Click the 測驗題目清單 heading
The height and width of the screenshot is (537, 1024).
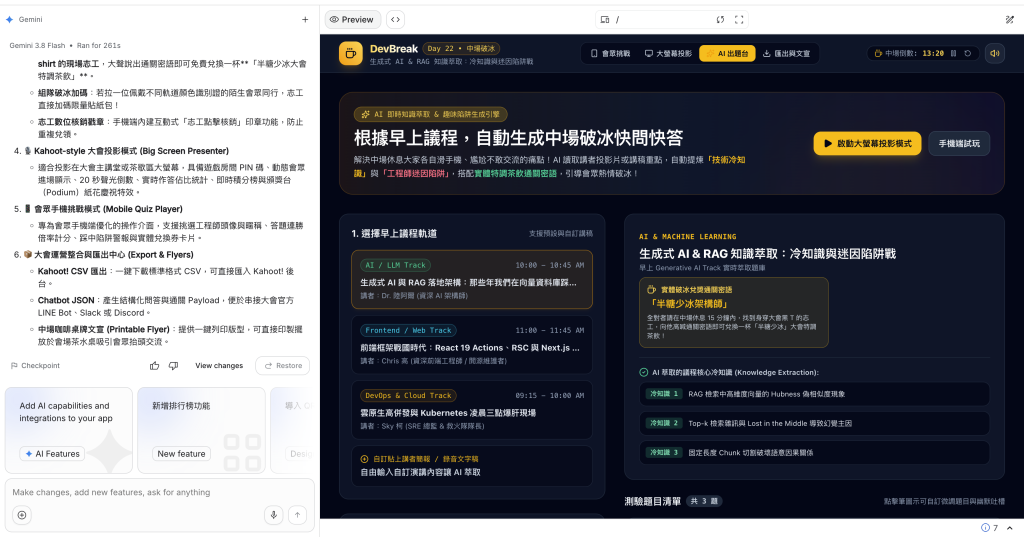click(652, 501)
